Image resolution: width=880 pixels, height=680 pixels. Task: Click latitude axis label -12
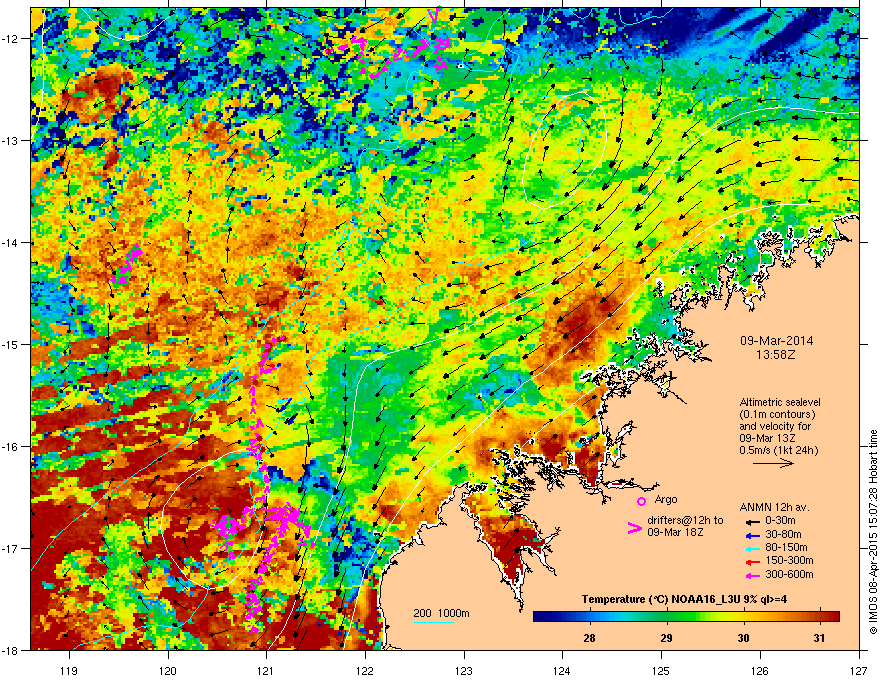pyautogui.click(x=11, y=38)
